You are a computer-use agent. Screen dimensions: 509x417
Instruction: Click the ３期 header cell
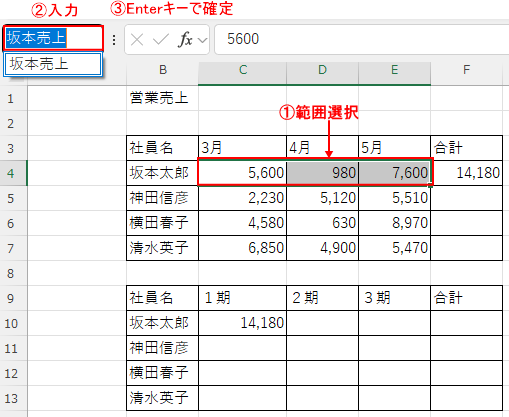(x=394, y=298)
